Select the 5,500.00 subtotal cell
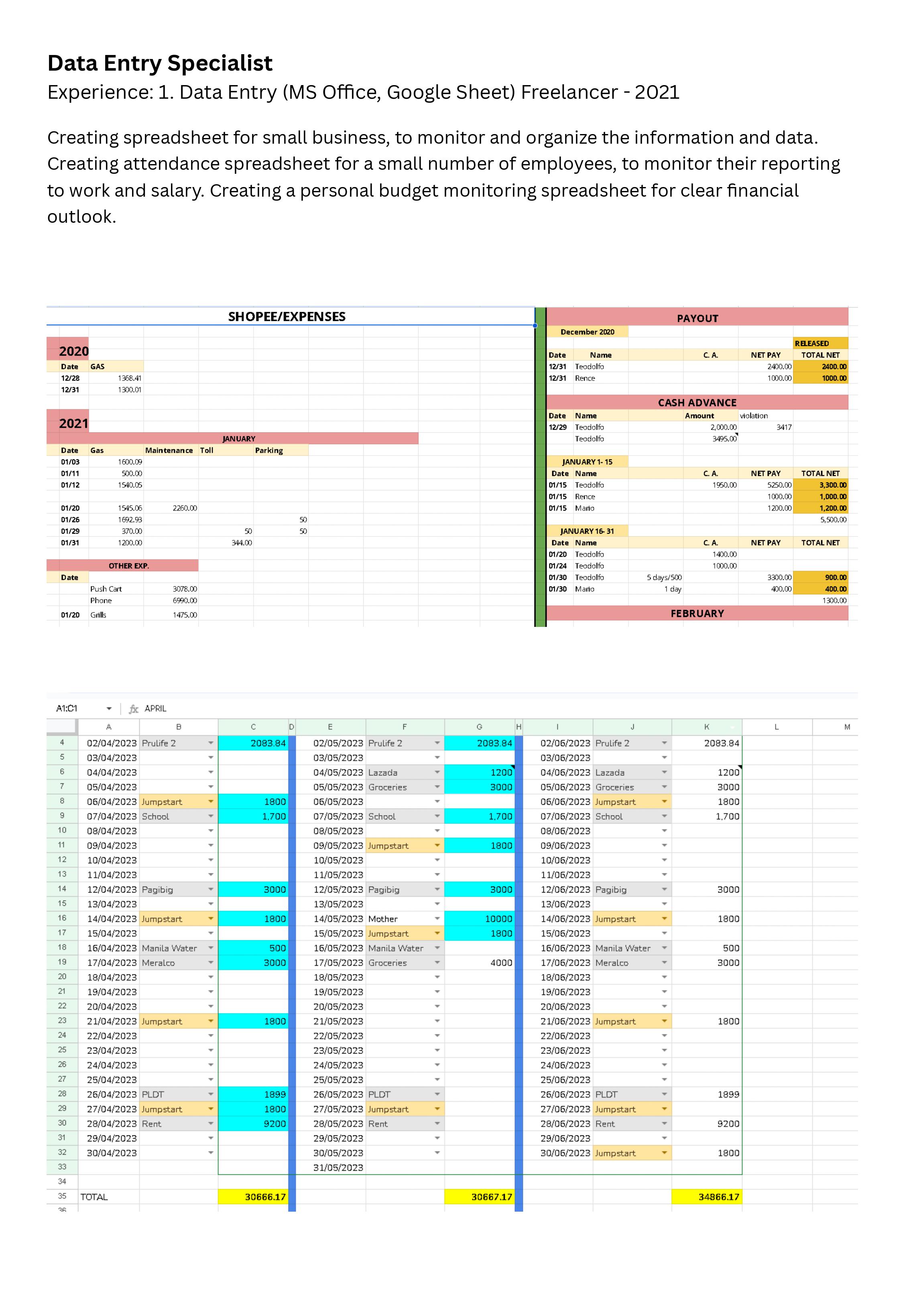The image size is (903, 1316). pos(820,519)
